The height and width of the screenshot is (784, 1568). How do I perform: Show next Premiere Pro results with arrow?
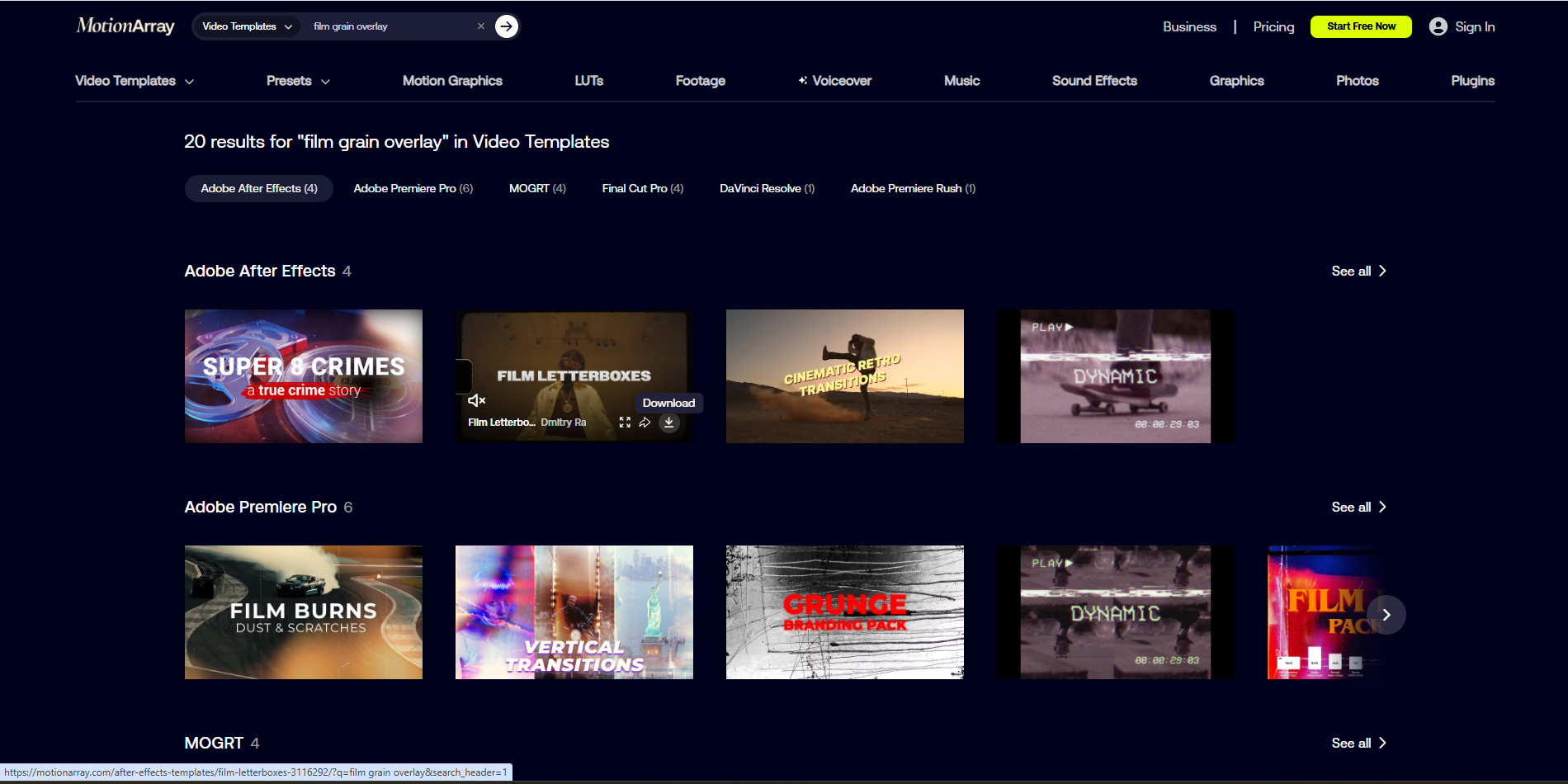tap(1386, 614)
